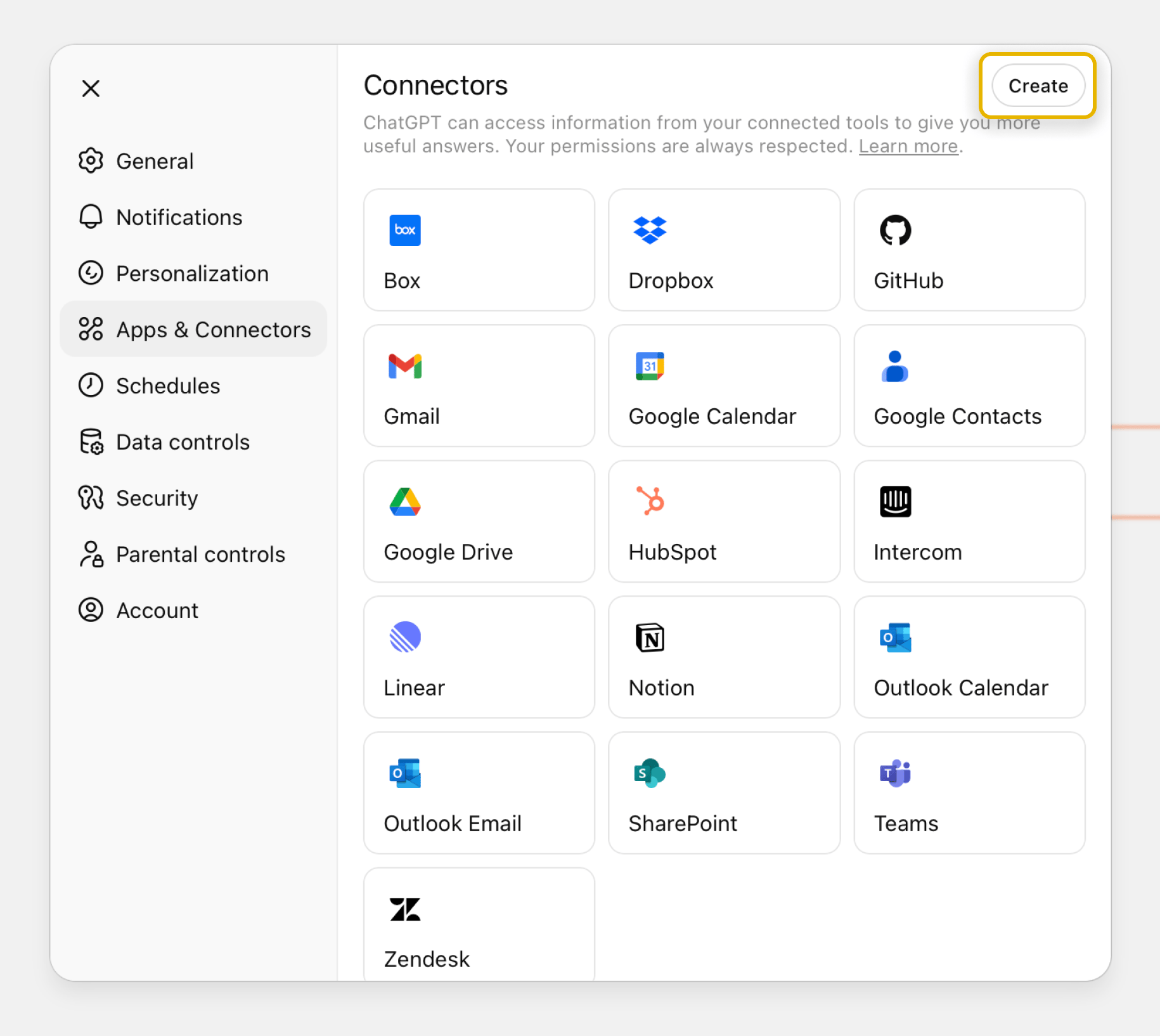The image size is (1160, 1036).
Task: Open the Learn more link
Action: pos(907,146)
